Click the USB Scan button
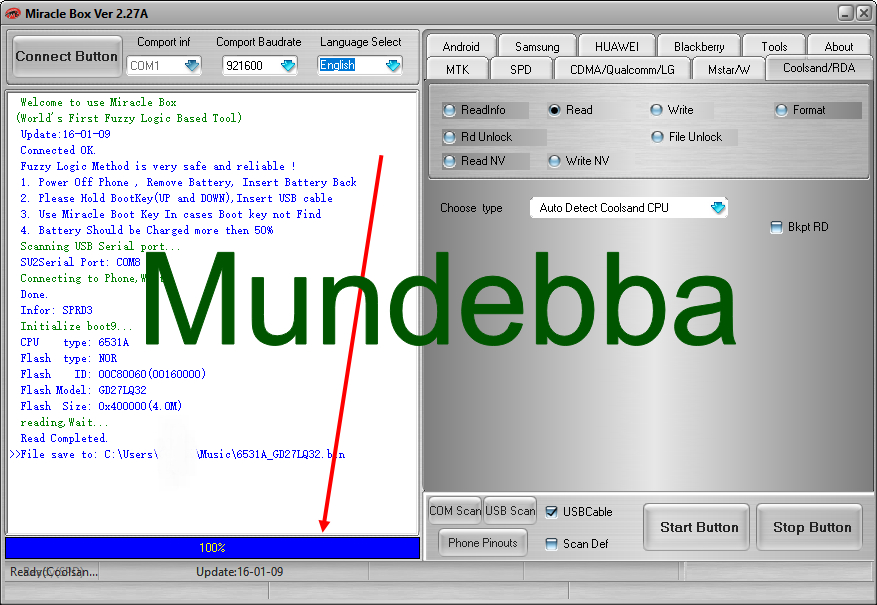Viewport: 877px width, 605px height. 510,511
